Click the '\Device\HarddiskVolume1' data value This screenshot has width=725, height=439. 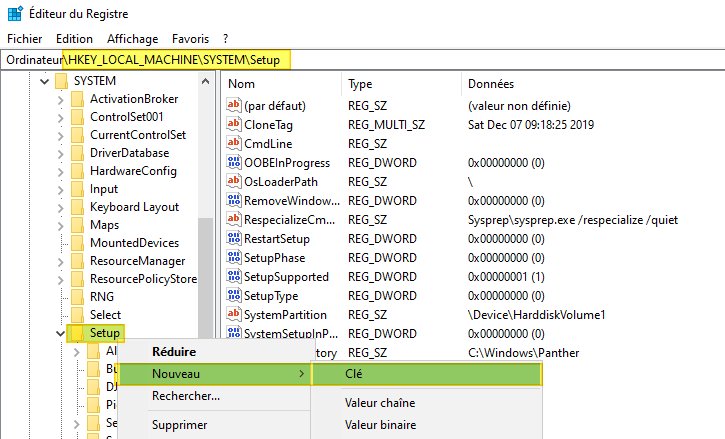click(x=536, y=315)
